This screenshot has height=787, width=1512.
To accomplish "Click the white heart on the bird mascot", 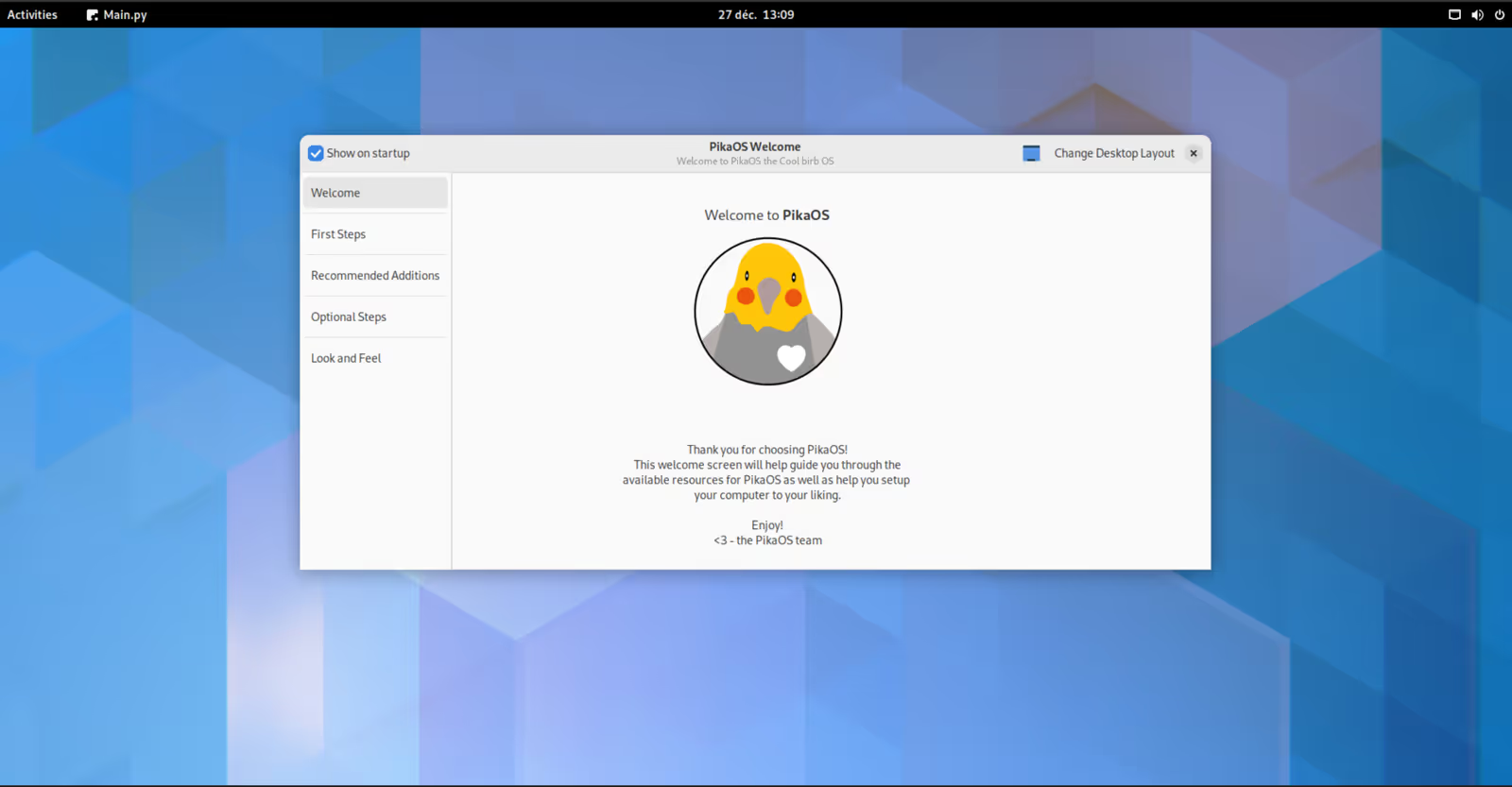I will [791, 357].
